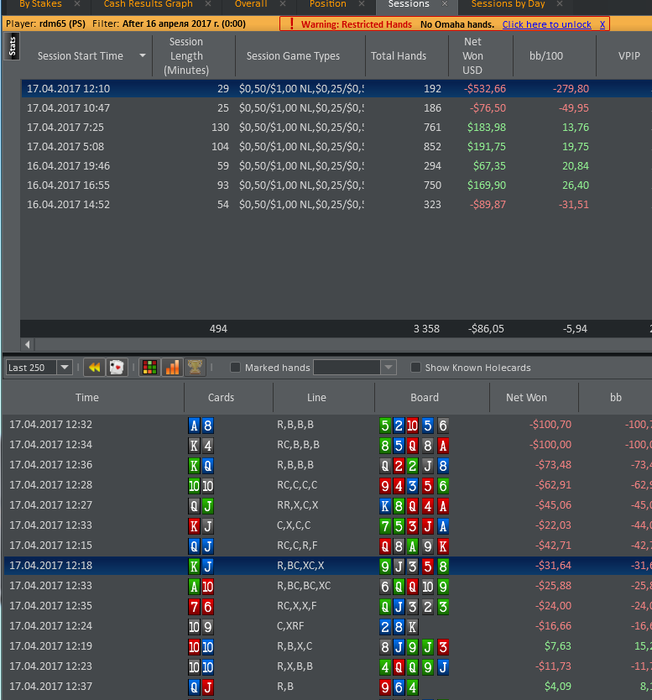Select session 16.04.2017 16:55
The height and width of the screenshot is (700, 652).
pyautogui.click(x=336, y=185)
